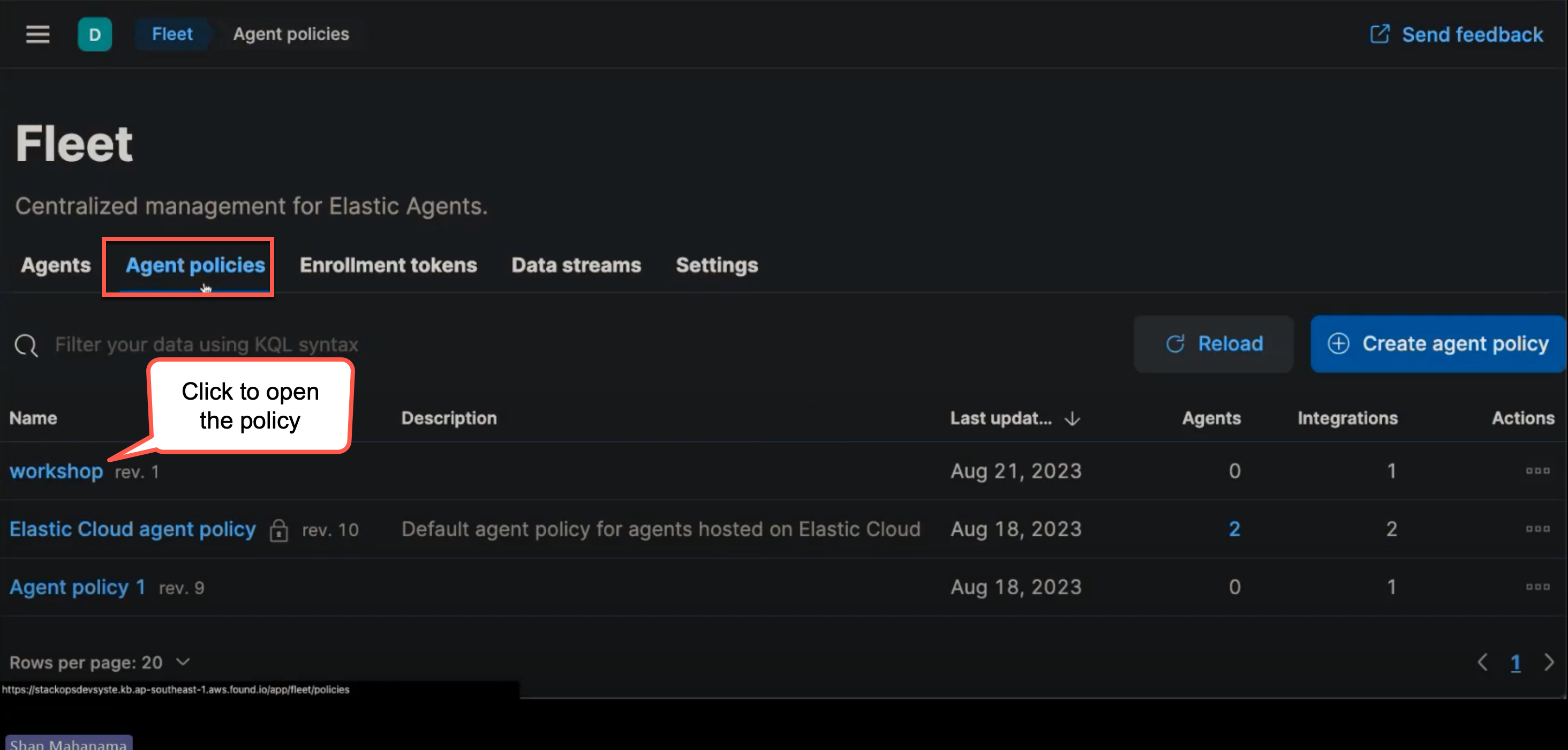Click the previous page arrow
Image resolution: width=1568 pixels, height=750 pixels.
point(1483,662)
